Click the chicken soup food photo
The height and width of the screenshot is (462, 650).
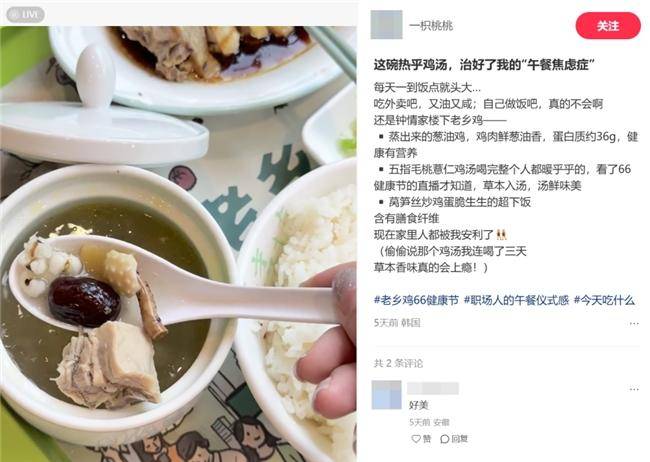point(178,244)
